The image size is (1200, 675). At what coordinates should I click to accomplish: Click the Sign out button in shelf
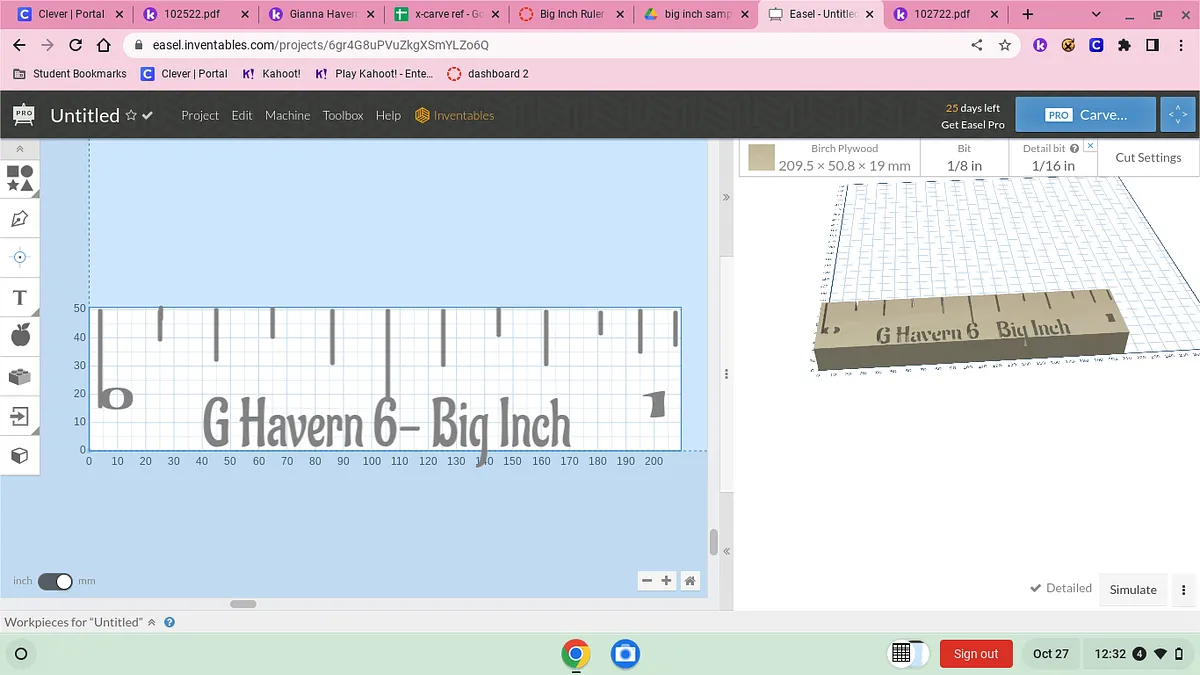975,654
